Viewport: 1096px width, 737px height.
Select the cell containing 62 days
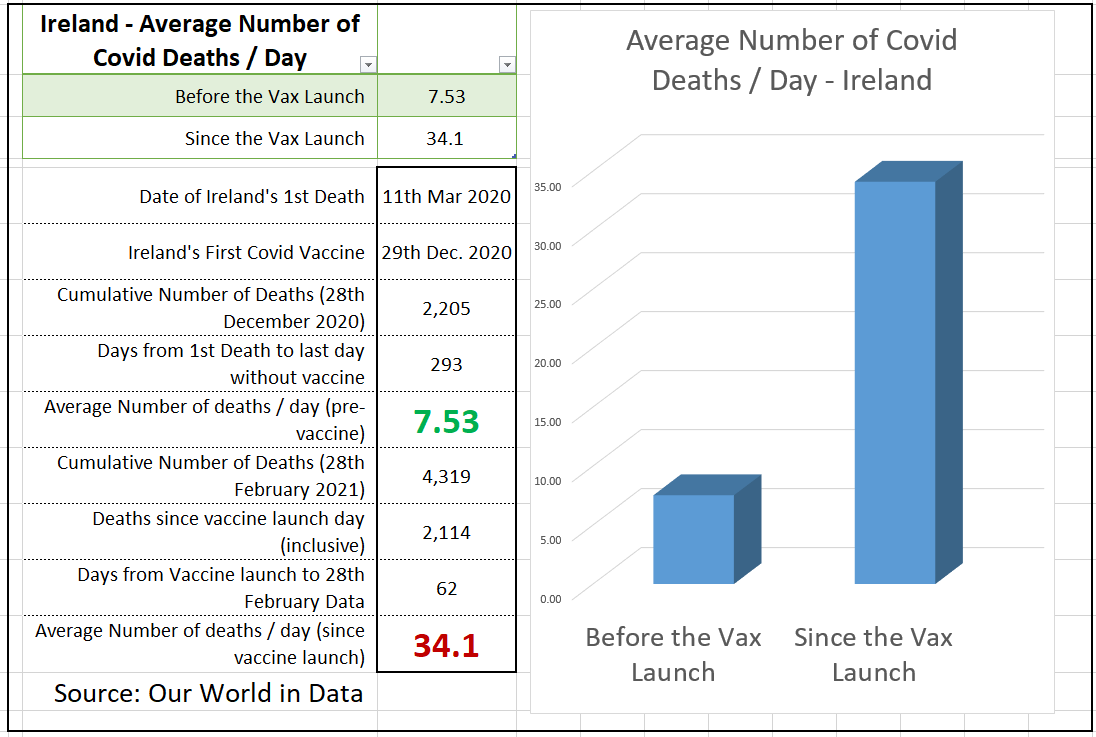tap(446, 589)
